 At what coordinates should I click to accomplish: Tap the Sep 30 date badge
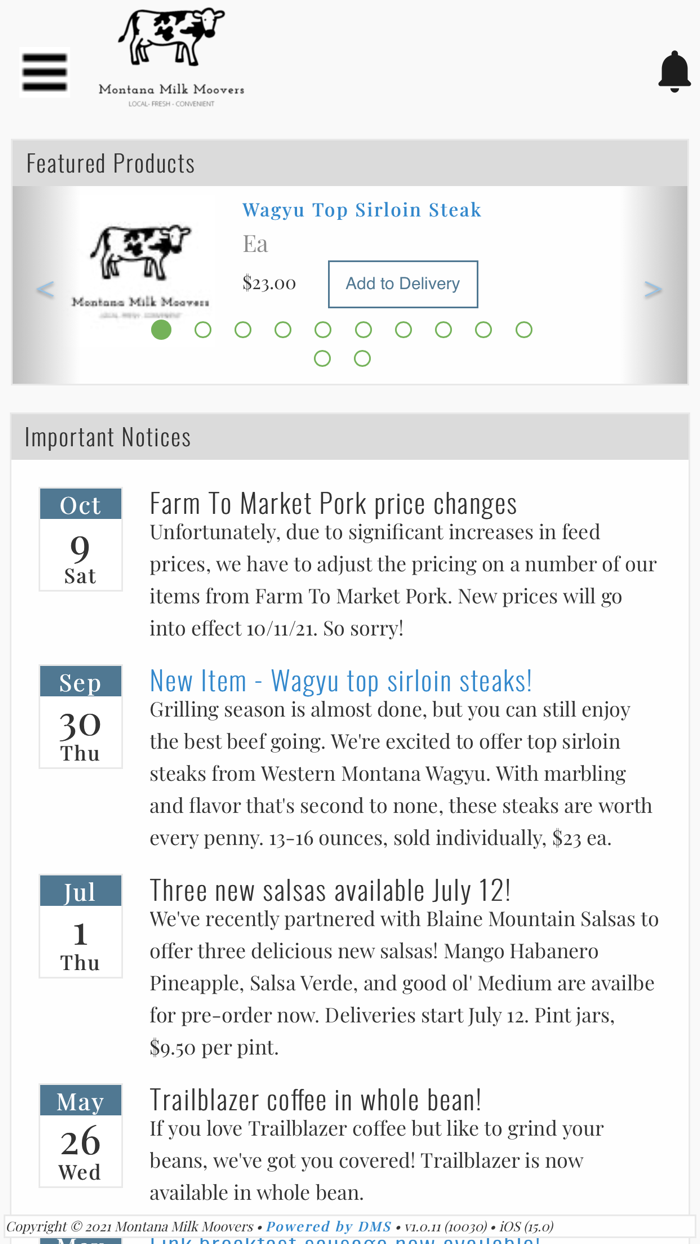[x=81, y=716]
